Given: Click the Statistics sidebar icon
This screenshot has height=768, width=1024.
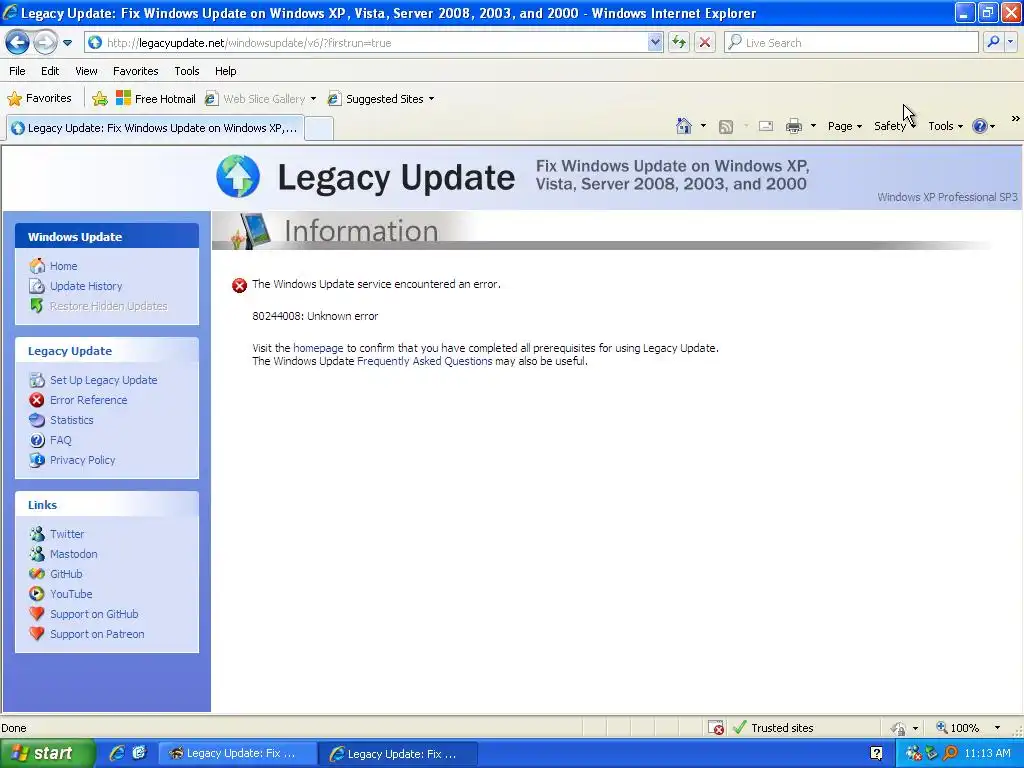Looking at the screenshot, I should (x=37, y=420).
